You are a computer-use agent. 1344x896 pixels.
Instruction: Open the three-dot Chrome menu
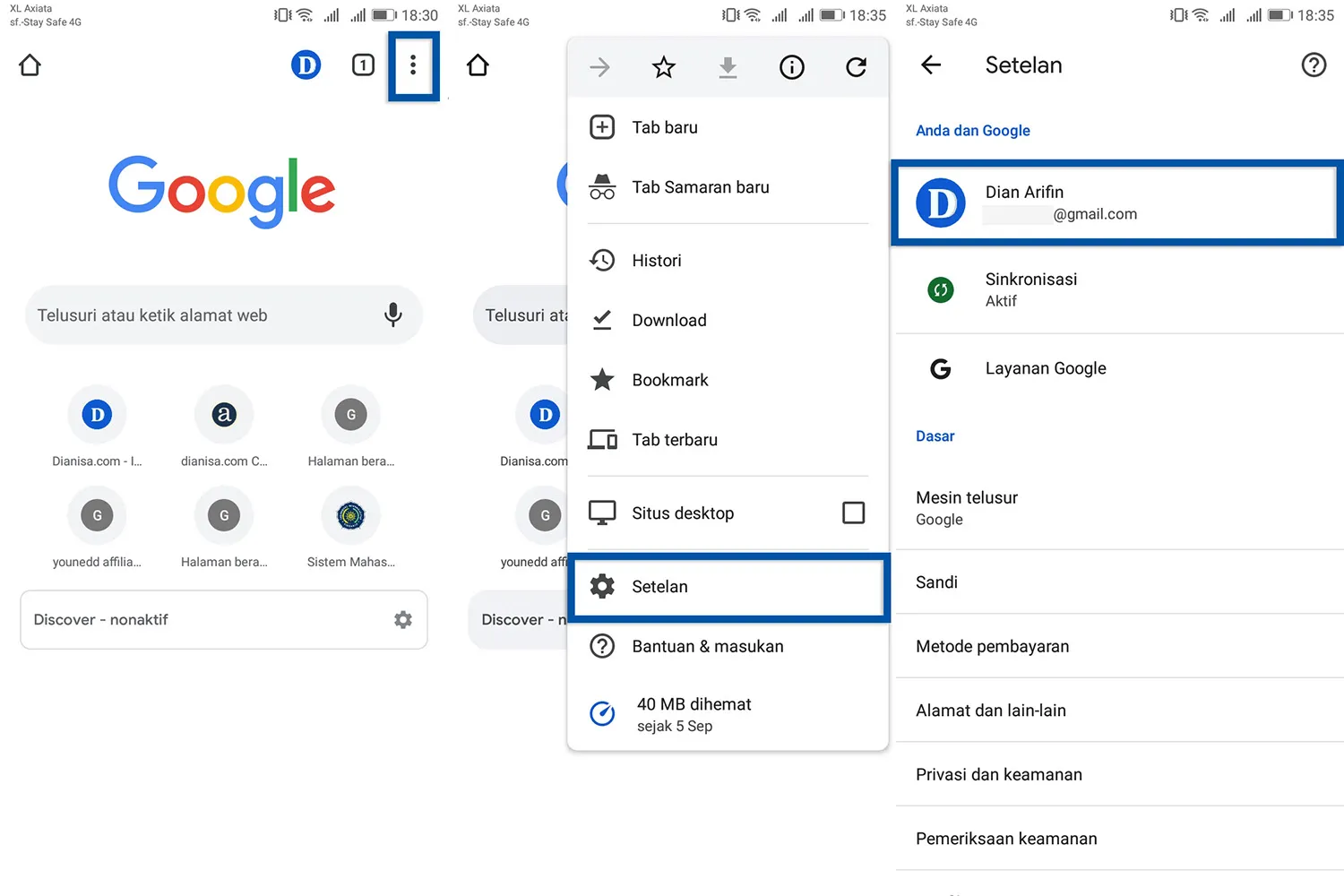tap(413, 65)
